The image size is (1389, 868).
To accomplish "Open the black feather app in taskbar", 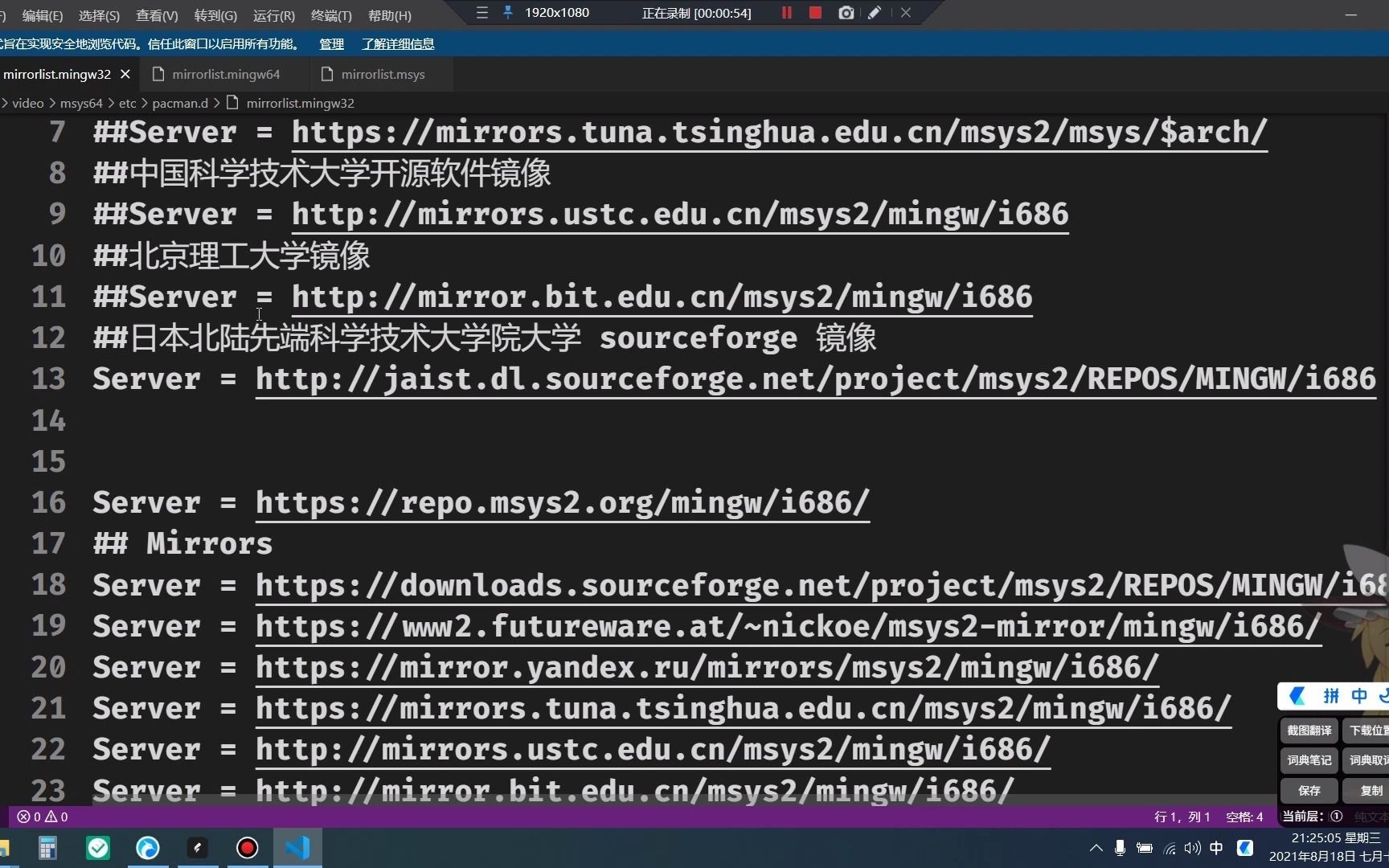I will point(198,848).
